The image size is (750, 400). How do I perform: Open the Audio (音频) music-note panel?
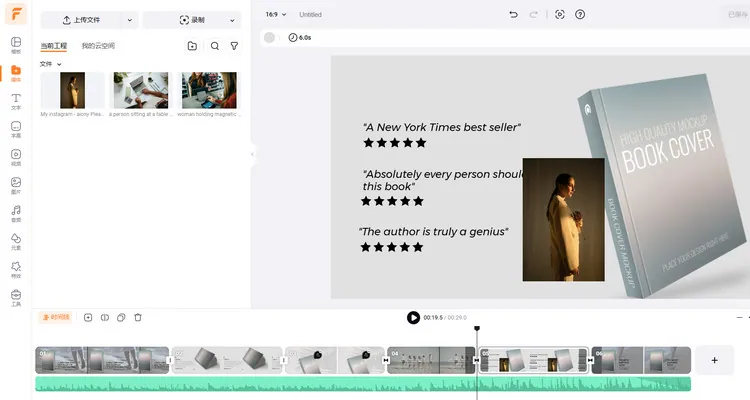coord(16,213)
